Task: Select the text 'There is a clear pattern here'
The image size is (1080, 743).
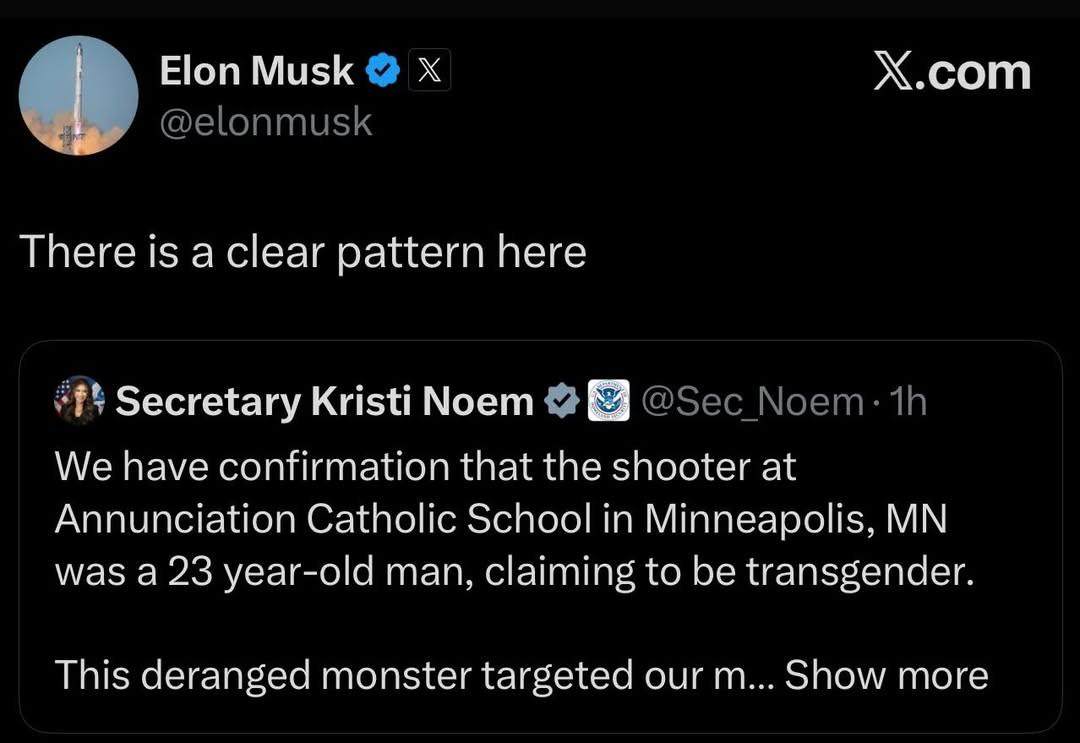Action: (x=303, y=251)
